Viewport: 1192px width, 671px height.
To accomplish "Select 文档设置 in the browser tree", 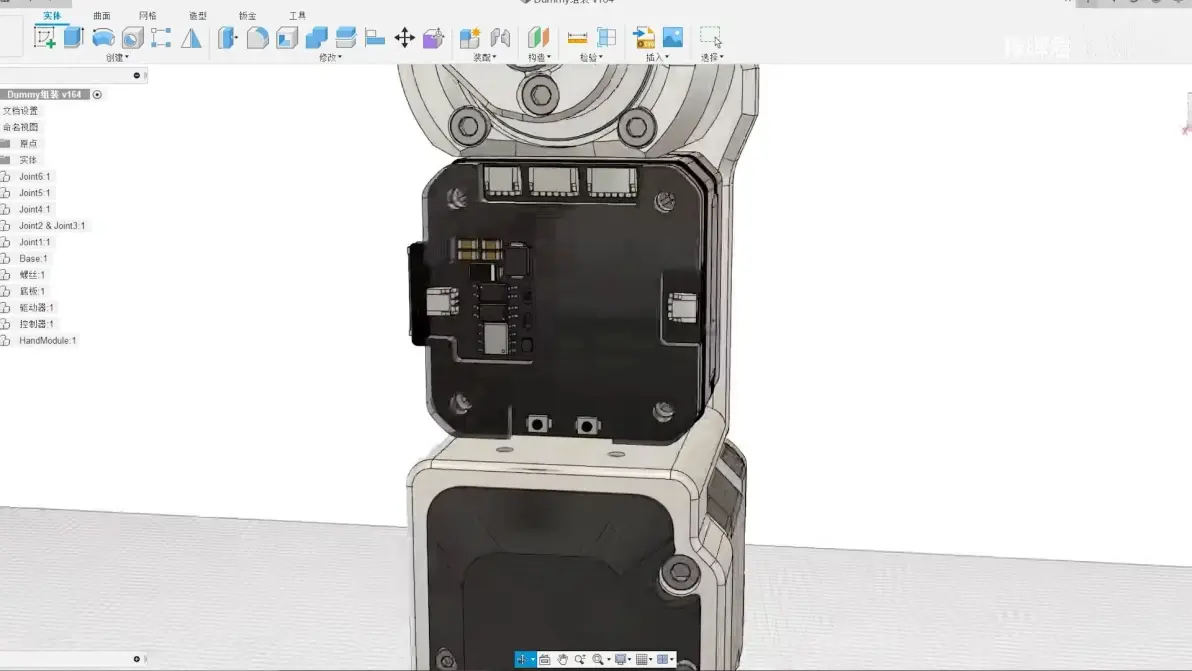I will pos(21,111).
